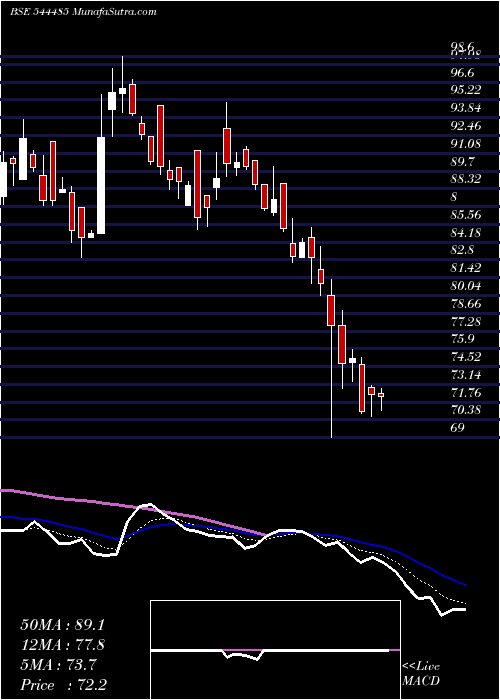Click the 78.66 price axis label
The image size is (500, 700).
tap(466, 304)
